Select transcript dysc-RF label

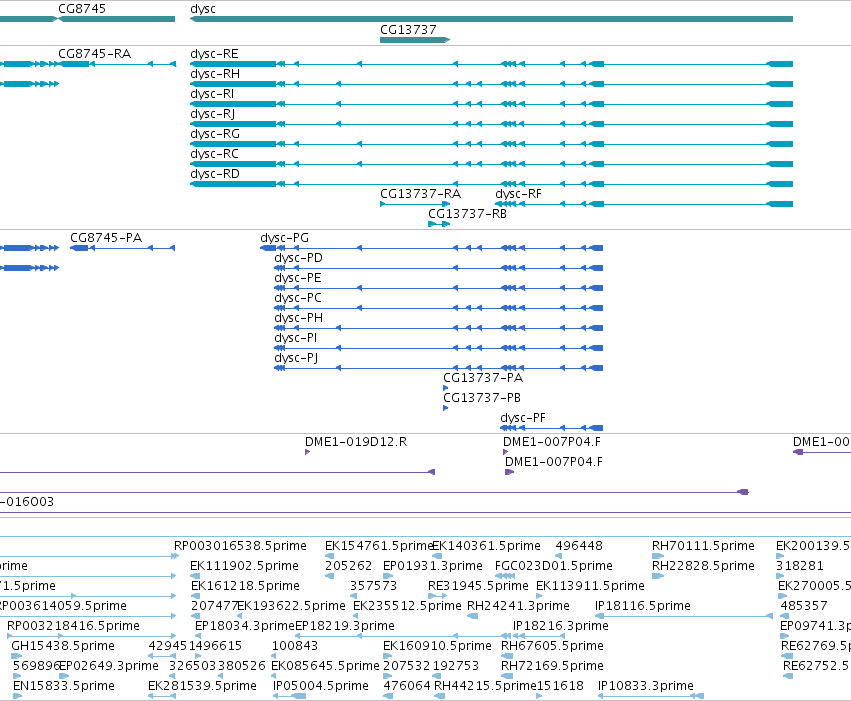pos(518,194)
